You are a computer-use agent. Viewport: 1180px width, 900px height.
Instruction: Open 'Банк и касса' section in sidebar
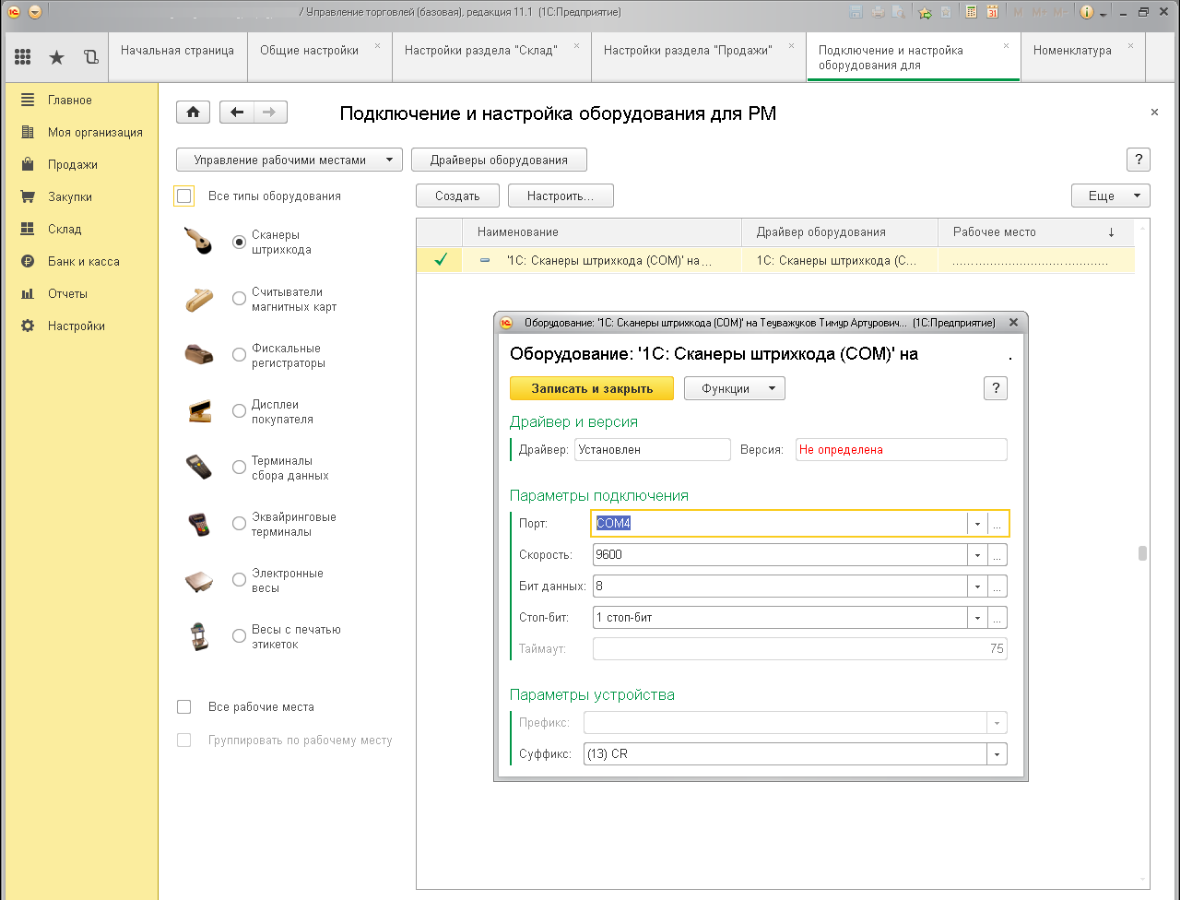point(84,261)
